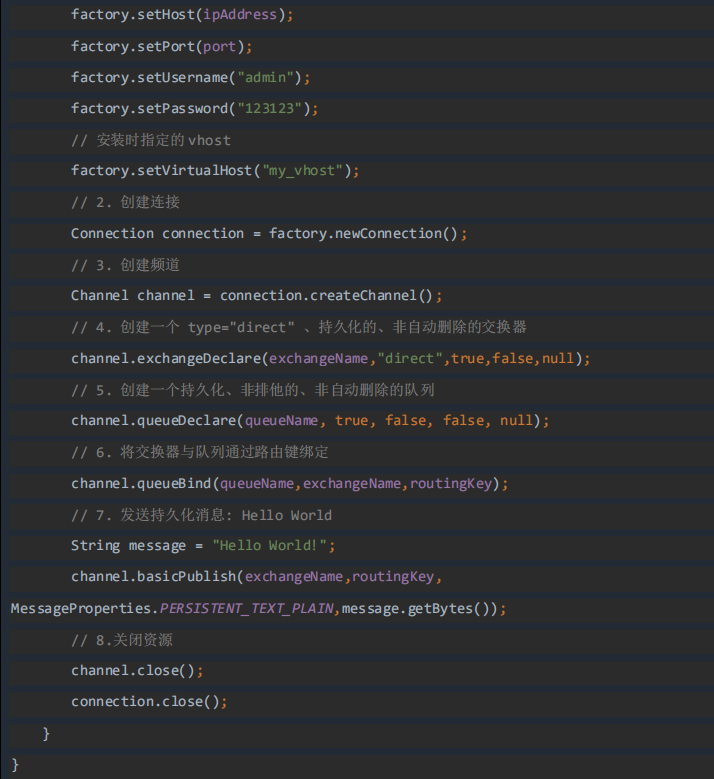Select the "direct" string in exchangeDeclare
Screen dimensions: 714x779
[x=410, y=359]
